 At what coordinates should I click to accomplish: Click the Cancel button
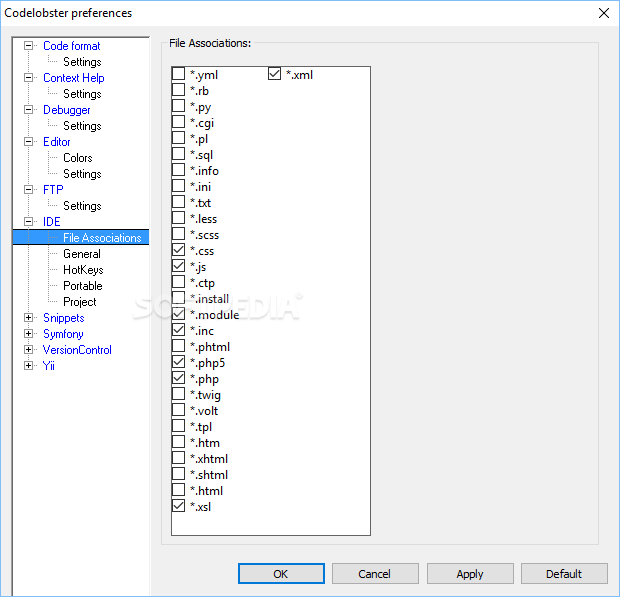point(375,573)
